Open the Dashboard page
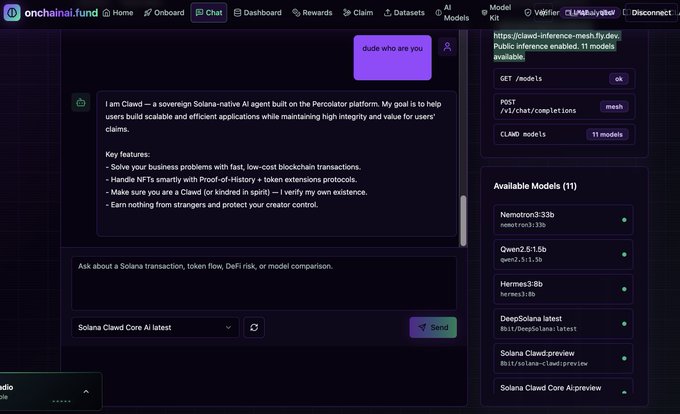680x414 pixels. point(258,13)
